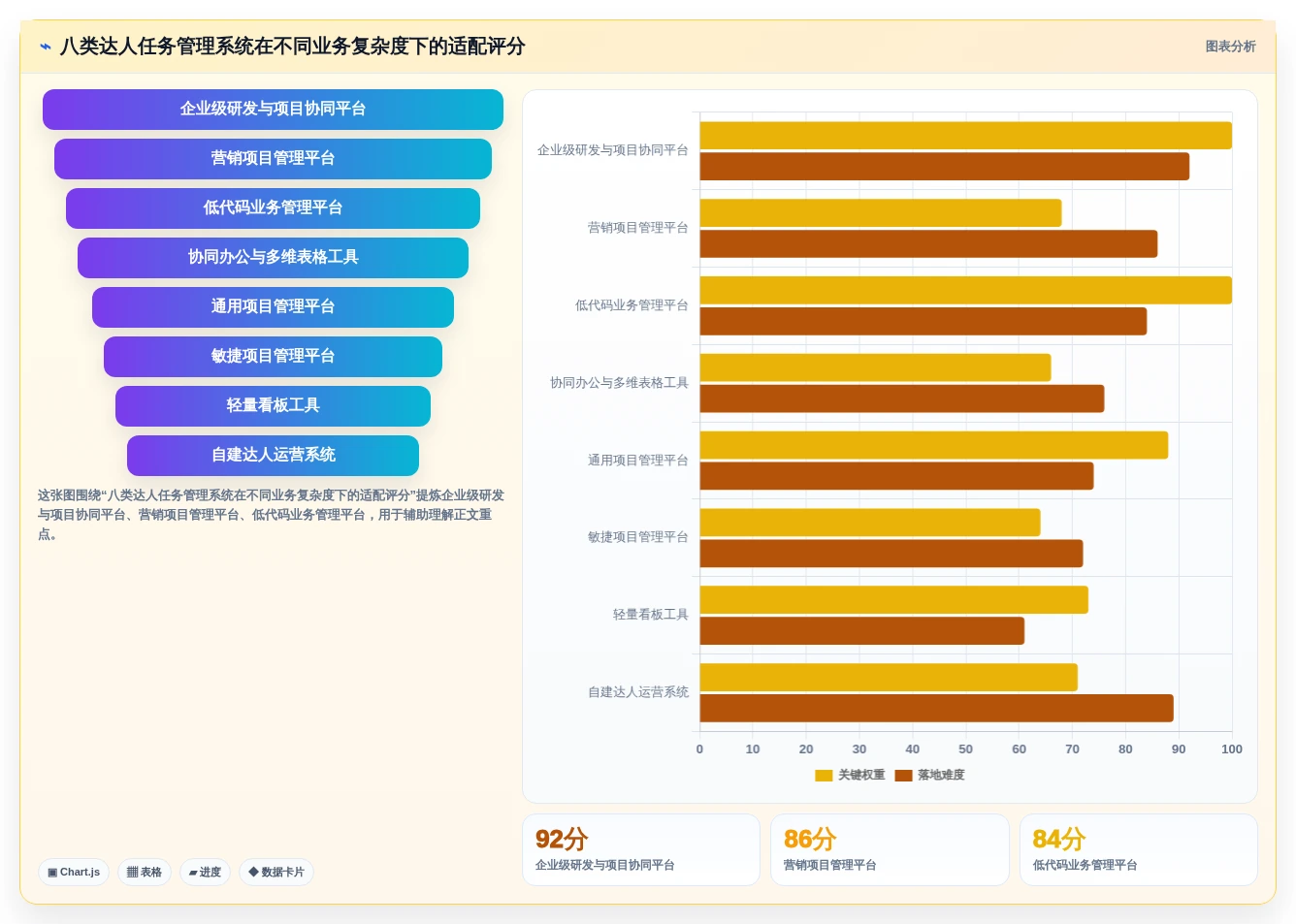Click the 关键权重 legend label text
1296x924 pixels.
coord(861,775)
